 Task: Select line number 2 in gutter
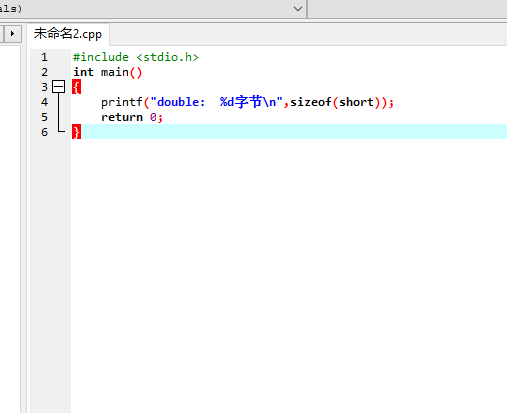coord(44,72)
